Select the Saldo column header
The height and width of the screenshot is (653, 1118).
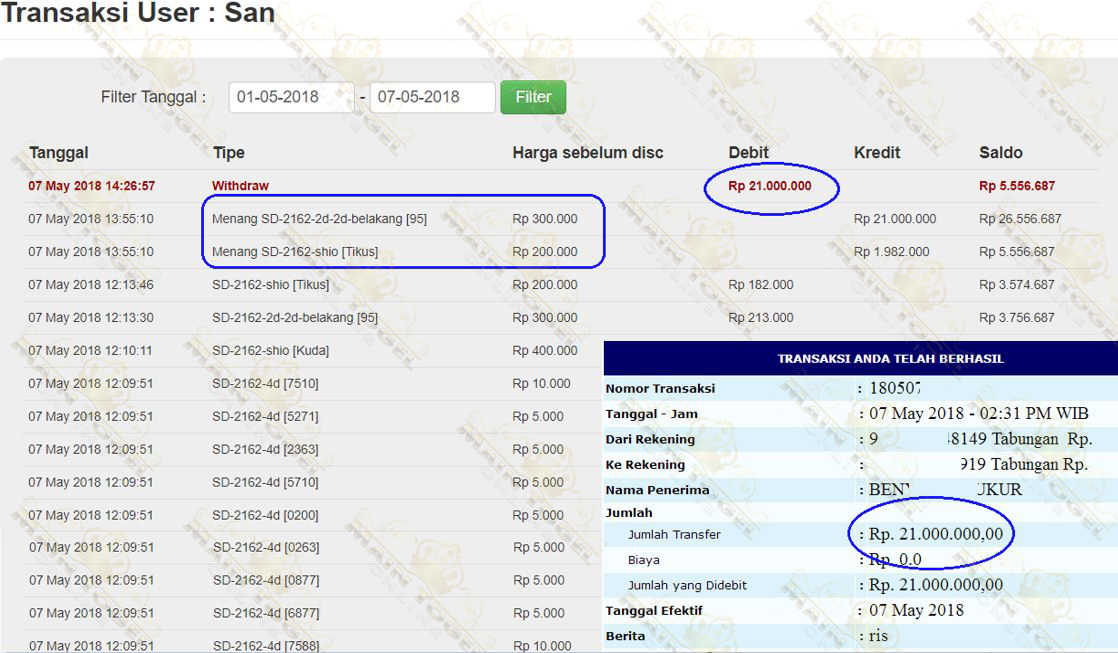click(1000, 153)
